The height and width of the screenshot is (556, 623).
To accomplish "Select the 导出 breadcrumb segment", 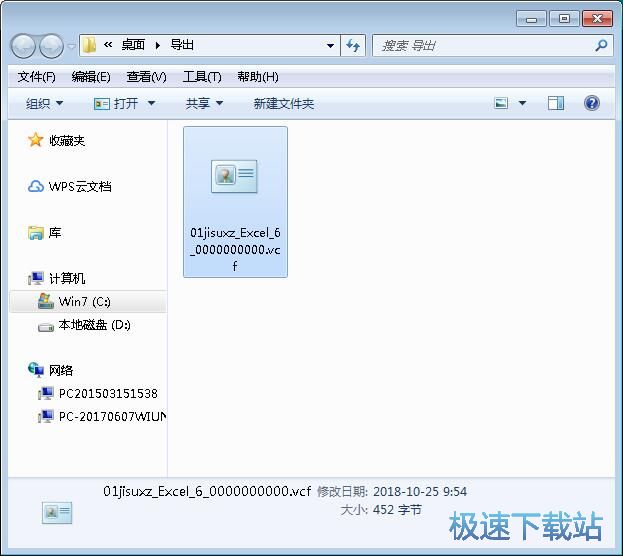I will [x=182, y=45].
